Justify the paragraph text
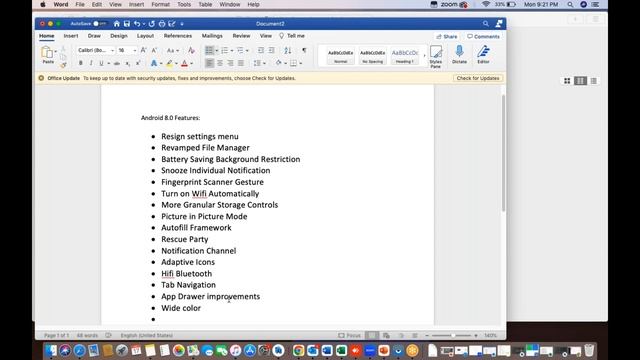This screenshot has height=360, width=640. 241,63
